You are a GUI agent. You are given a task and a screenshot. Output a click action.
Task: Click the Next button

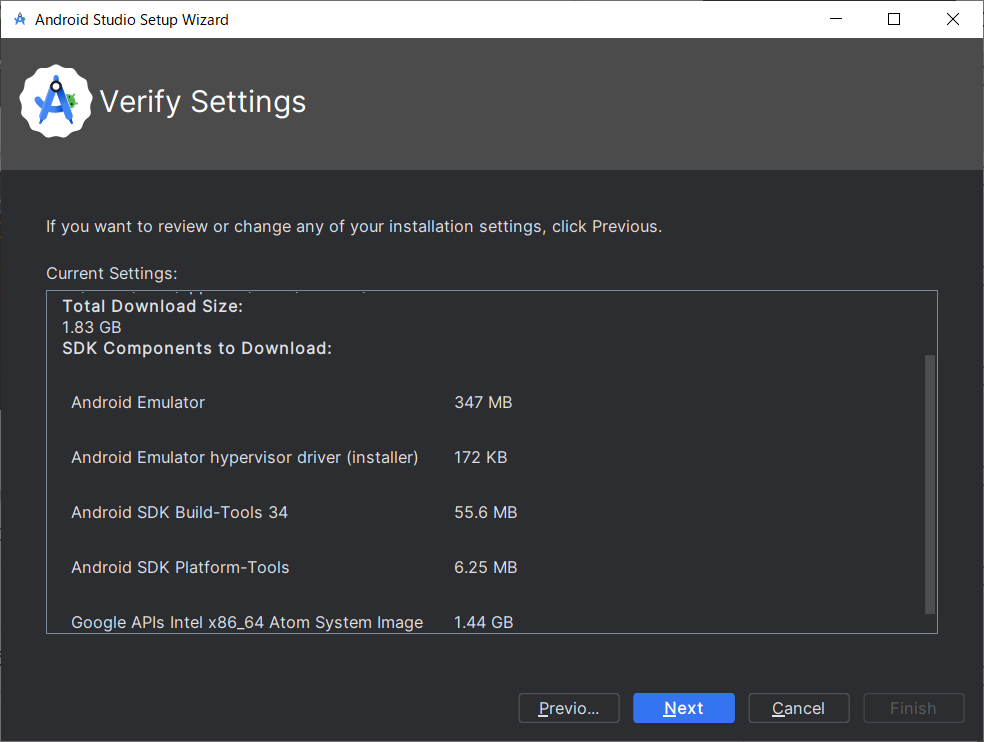point(683,708)
